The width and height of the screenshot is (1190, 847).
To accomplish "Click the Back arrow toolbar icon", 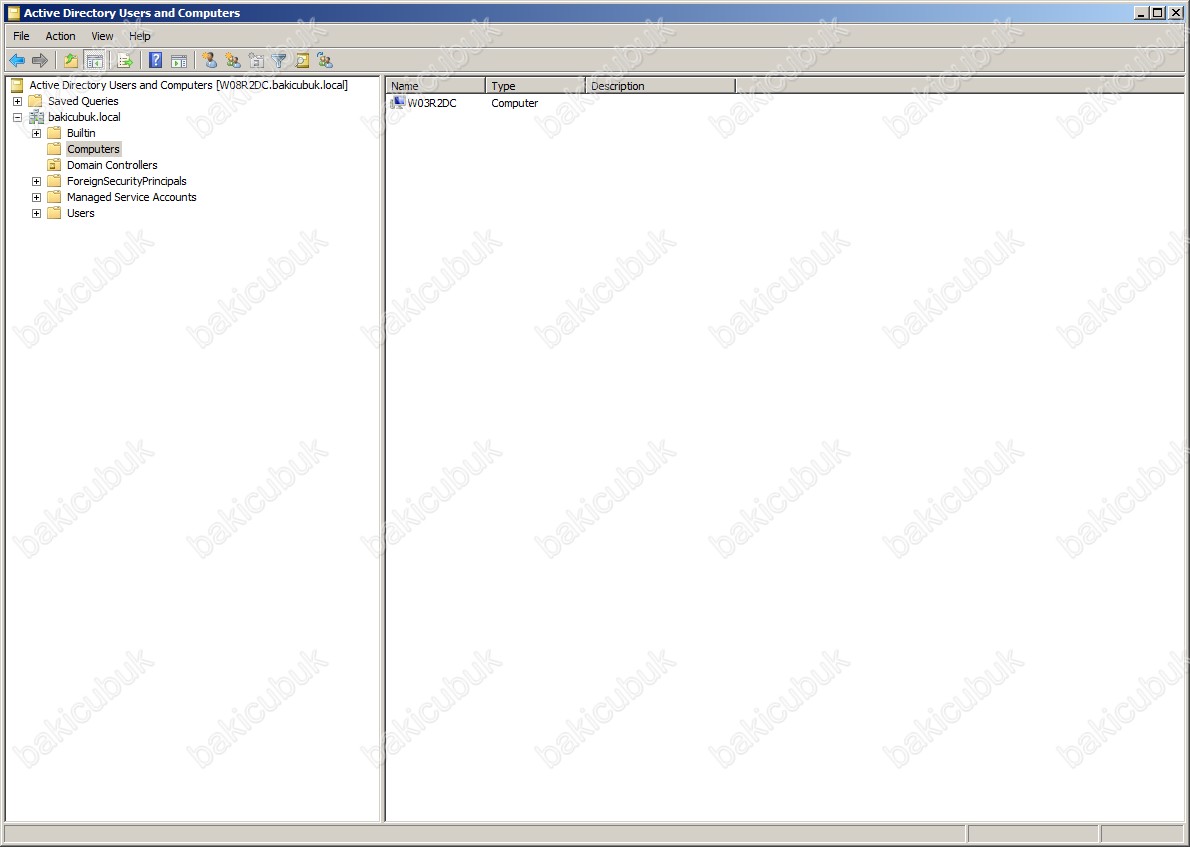I will pos(17,61).
